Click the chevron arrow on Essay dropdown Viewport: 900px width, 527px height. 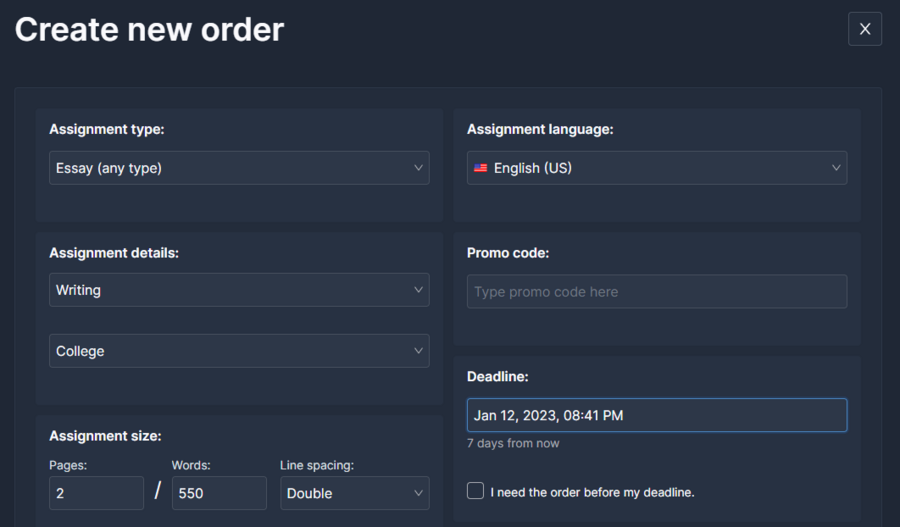click(418, 168)
